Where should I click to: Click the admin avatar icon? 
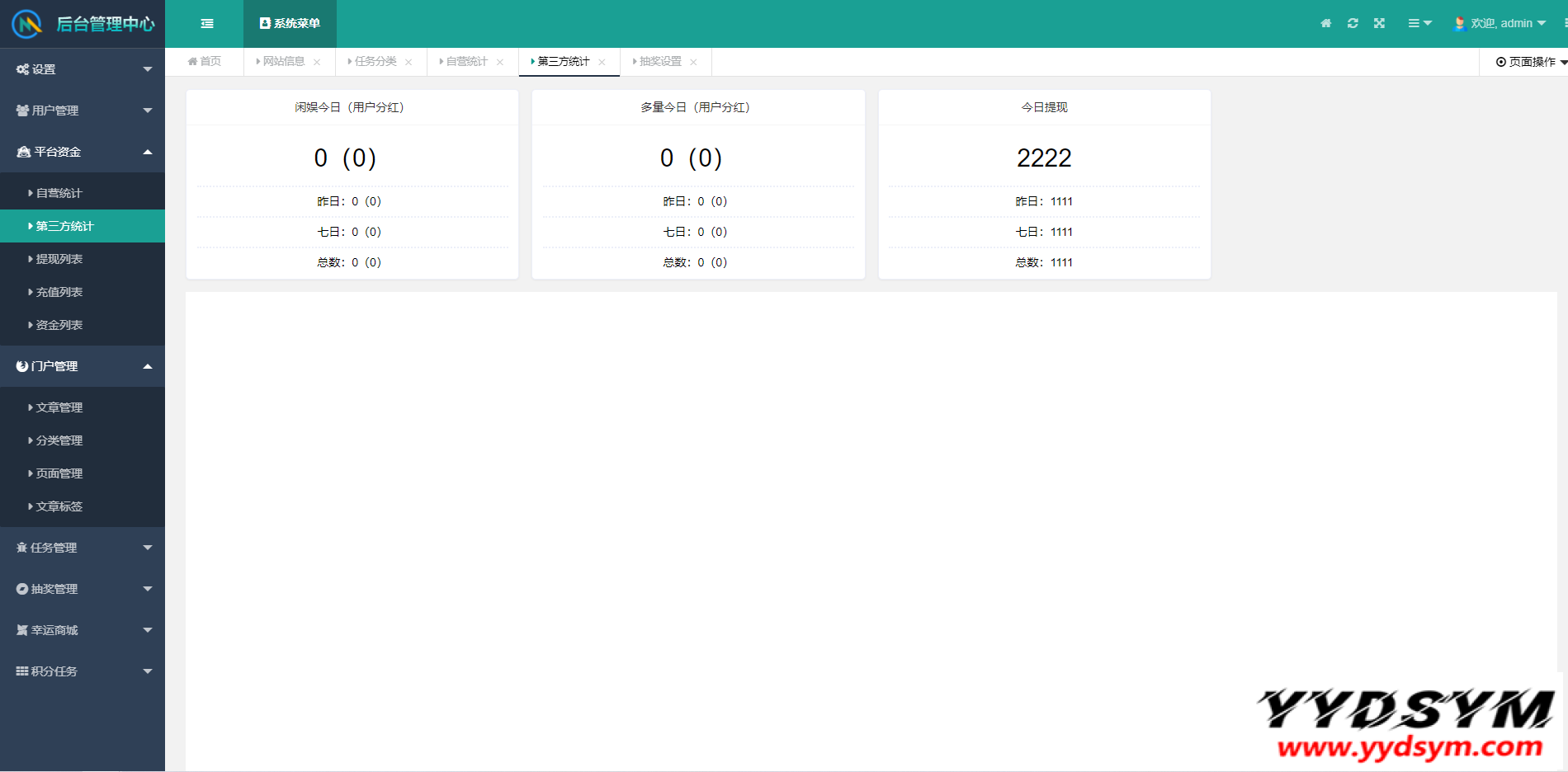point(1459,23)
